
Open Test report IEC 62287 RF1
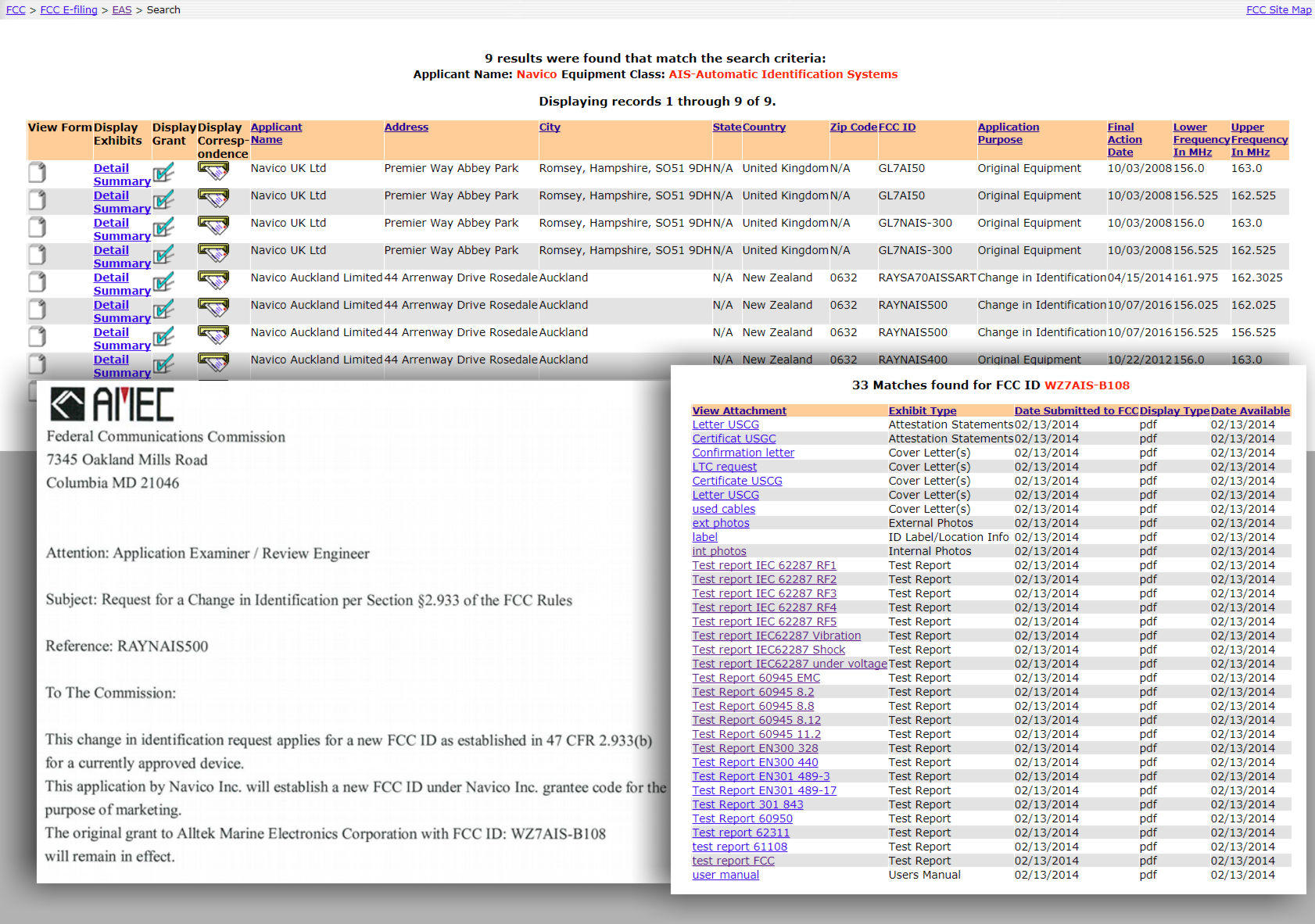[764, 565]
